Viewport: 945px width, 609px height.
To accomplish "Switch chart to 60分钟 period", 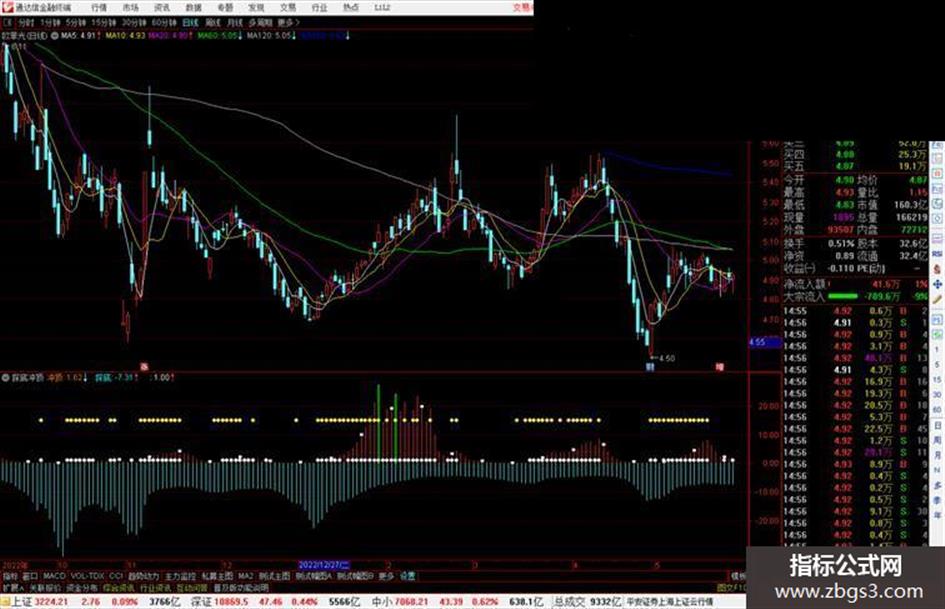I will pyautogui.click(x=163, y=22).
